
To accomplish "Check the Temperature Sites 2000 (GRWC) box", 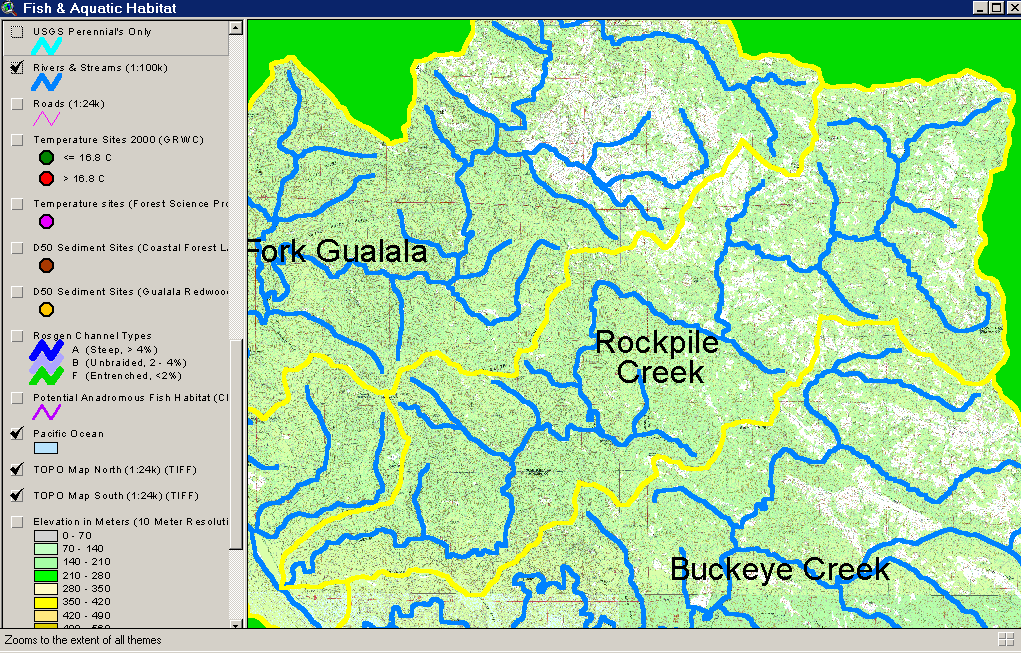I will pyautogui.click(x=18, y=140).
